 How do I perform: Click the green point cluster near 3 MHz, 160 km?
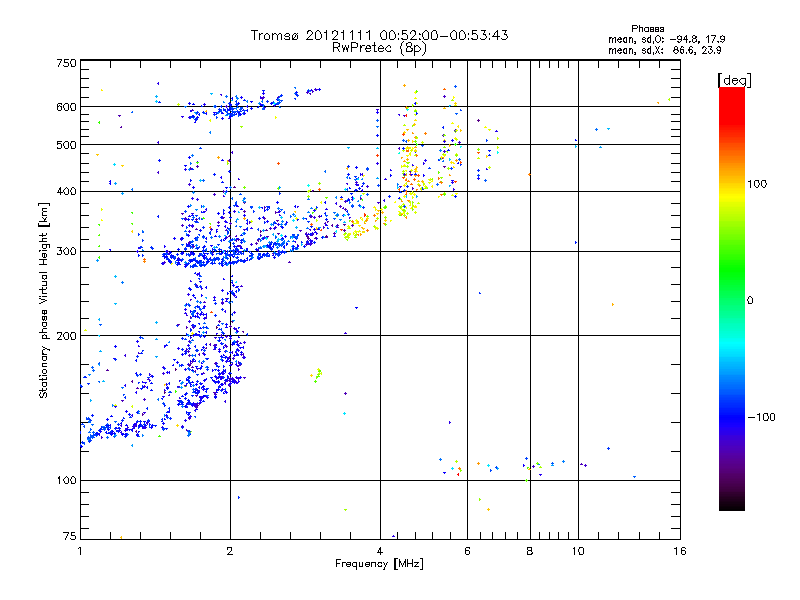[x=316, y=376]
